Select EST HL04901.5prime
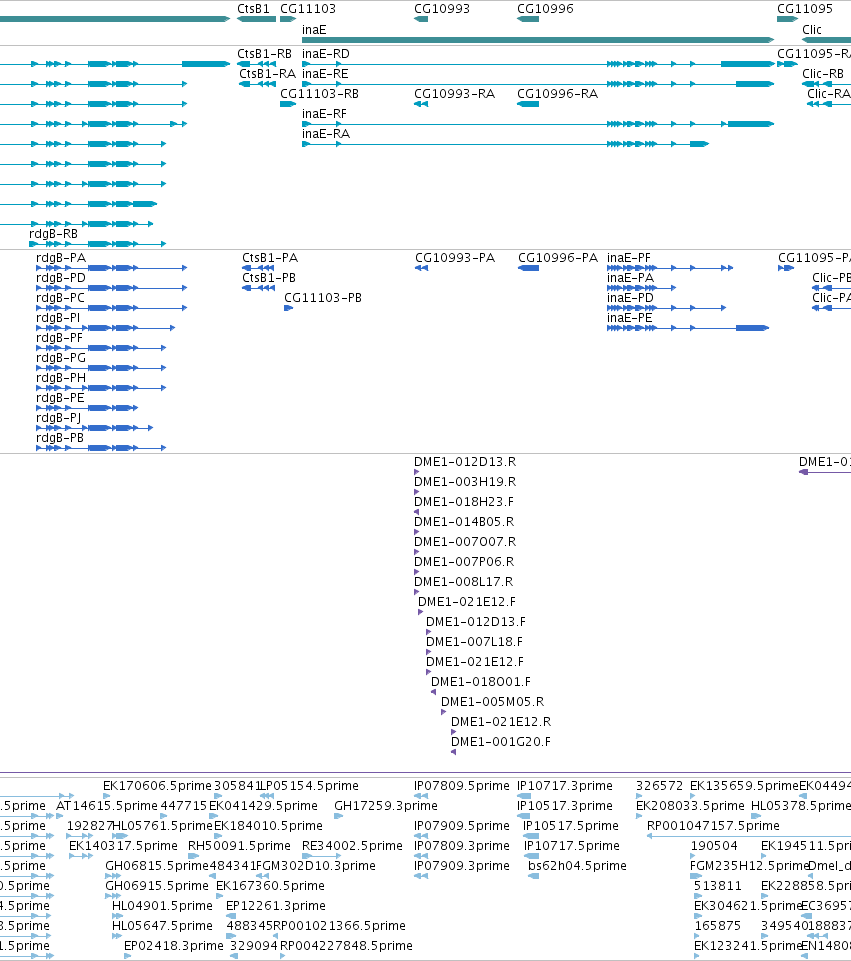Viewport: 851px width, 961px height. pos(117,916)
